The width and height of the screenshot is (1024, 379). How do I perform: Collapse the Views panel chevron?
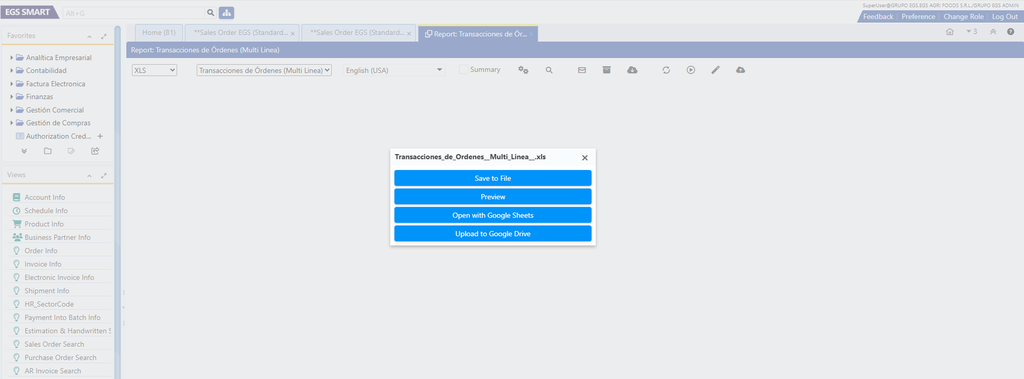click(x=89, y=176)
